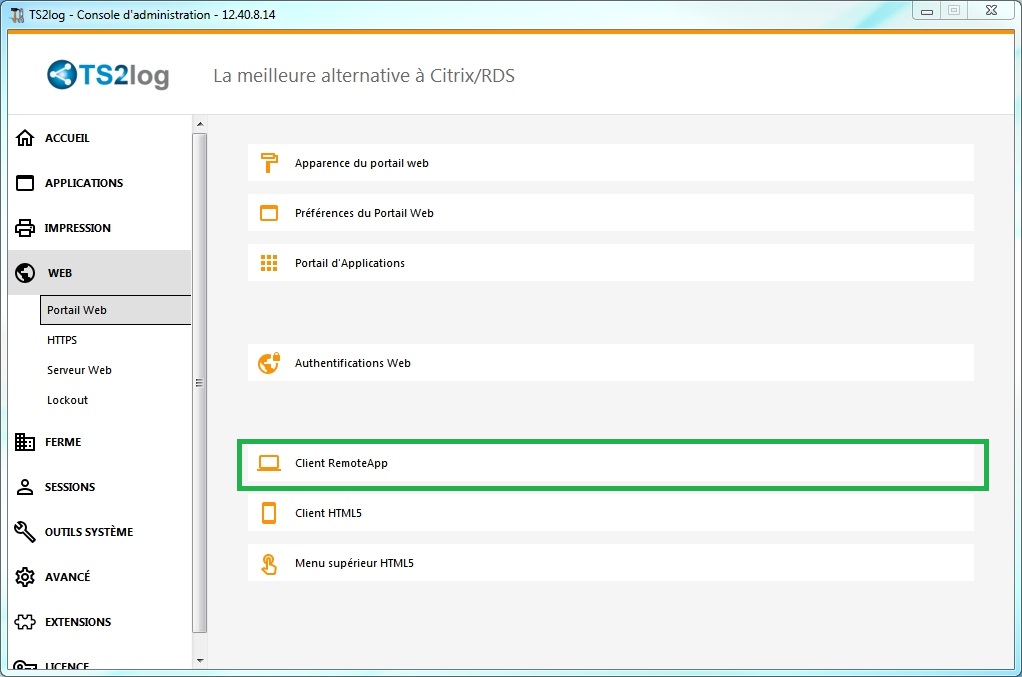Open the FERME section label
1022x677 pixels.
coord(63,442)
